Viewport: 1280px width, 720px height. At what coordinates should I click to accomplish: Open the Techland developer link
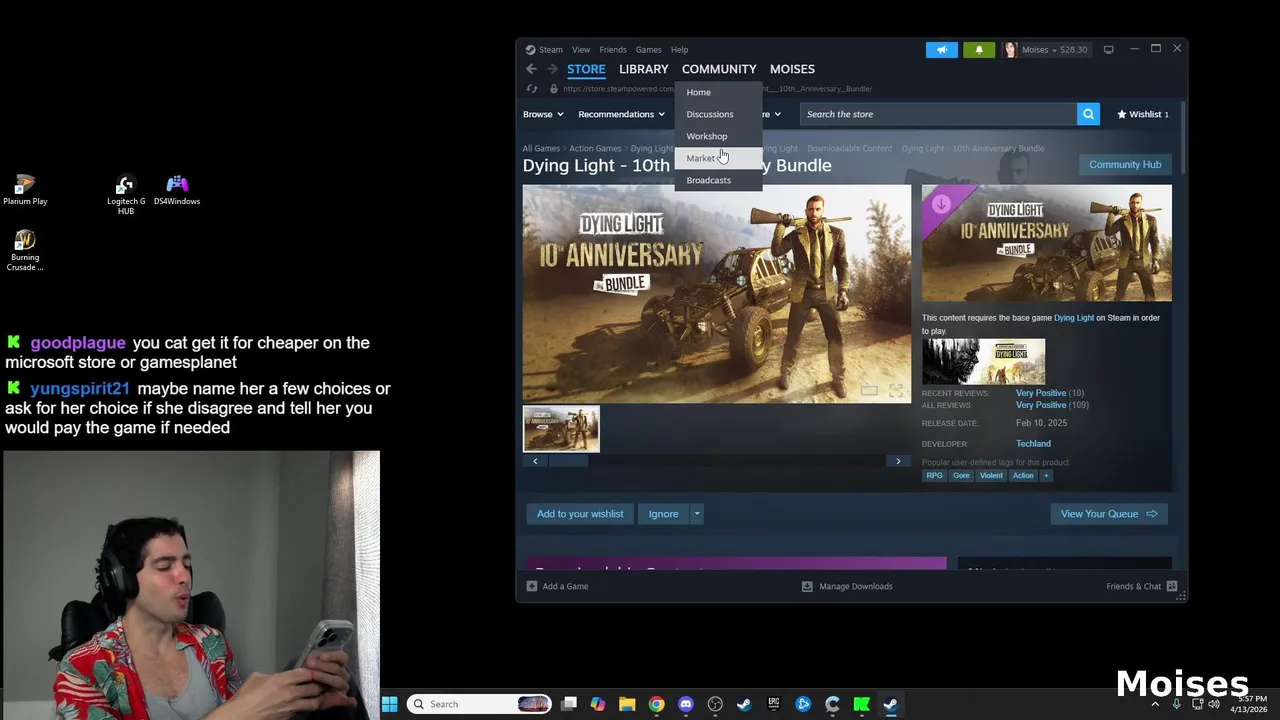1033,444
